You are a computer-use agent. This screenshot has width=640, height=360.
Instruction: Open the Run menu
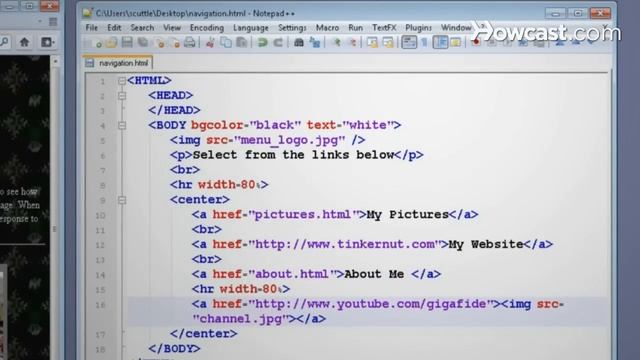click(355, 28)
